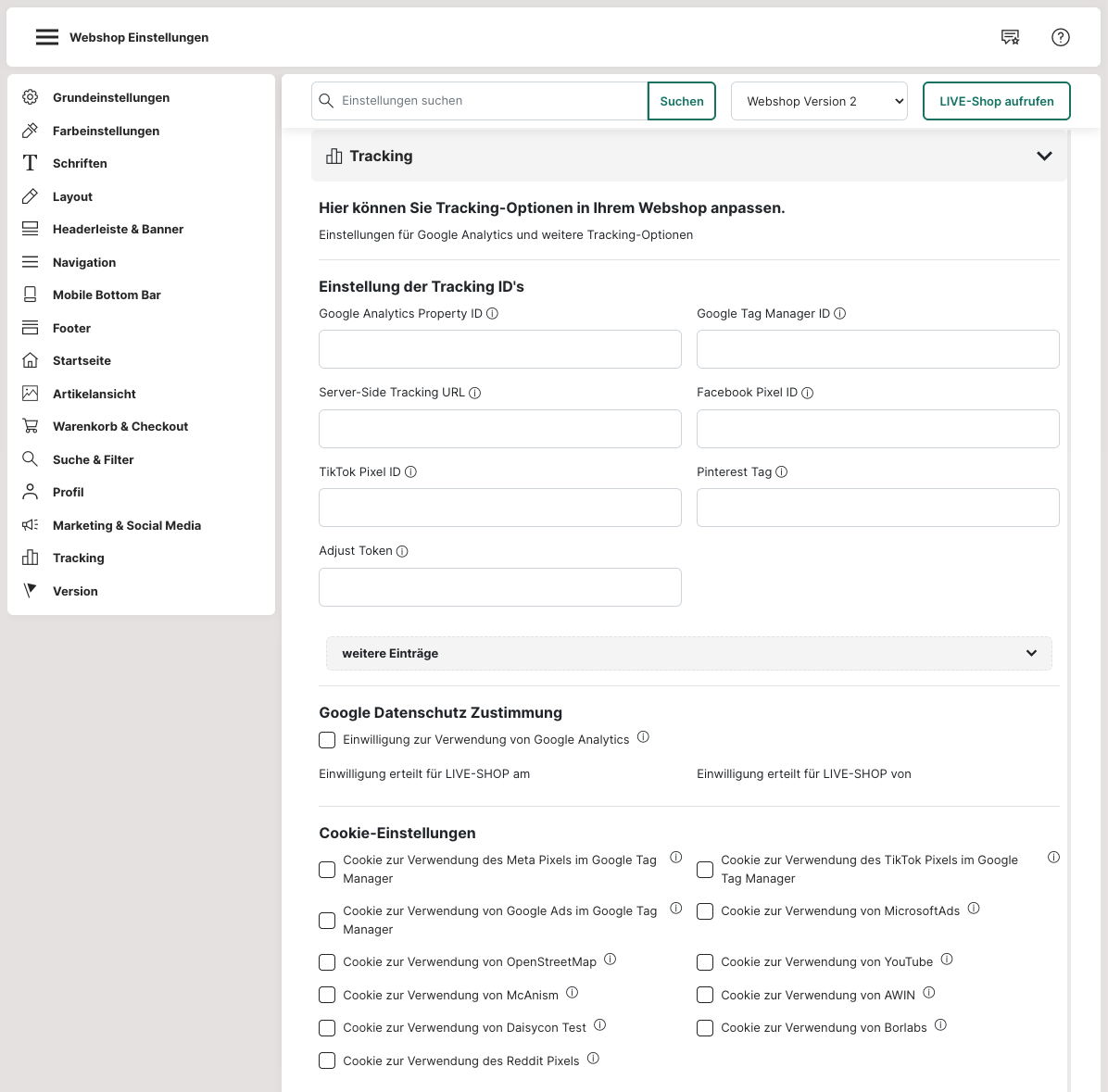Enable Einwilligung zur Verwendung von Google Analytics

coord(327,740)
